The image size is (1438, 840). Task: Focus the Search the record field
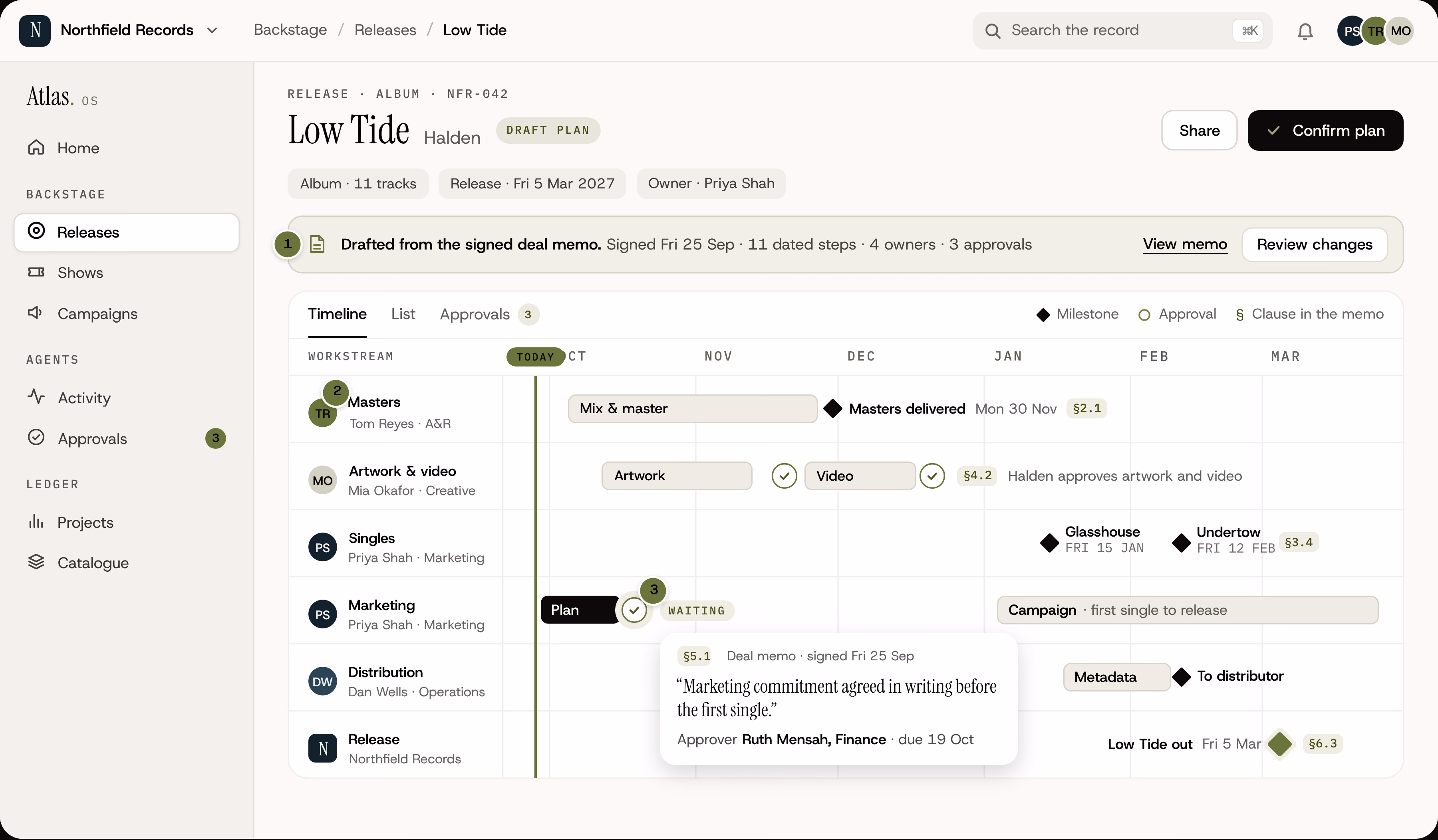(x=1122, y=31)
